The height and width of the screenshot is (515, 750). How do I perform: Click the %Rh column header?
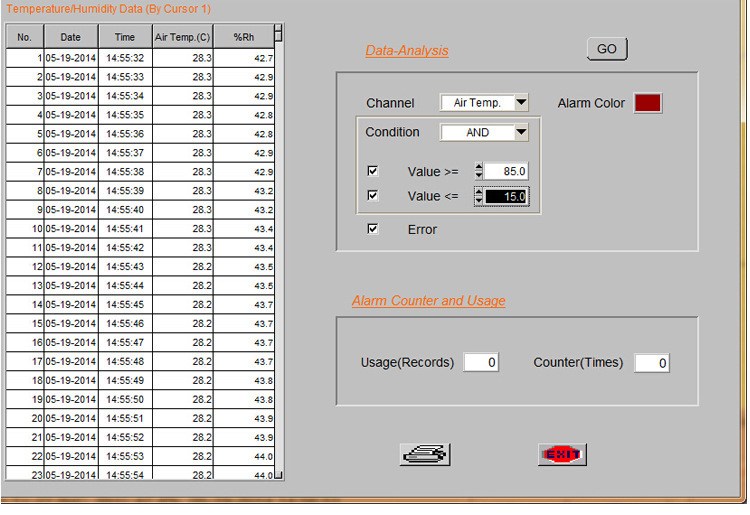pos(244,37)
